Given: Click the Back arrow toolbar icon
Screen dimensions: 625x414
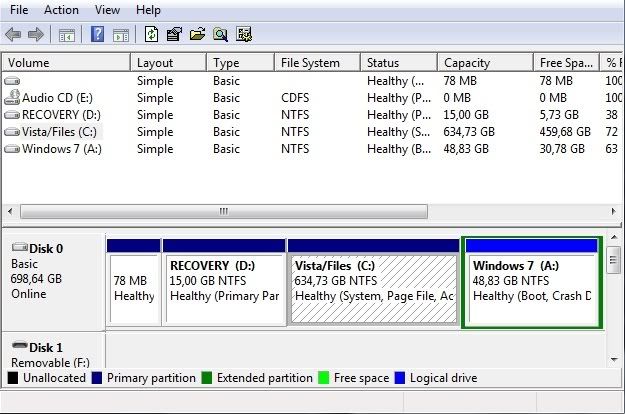Looking at the screenshot, I should pos(13,34).
